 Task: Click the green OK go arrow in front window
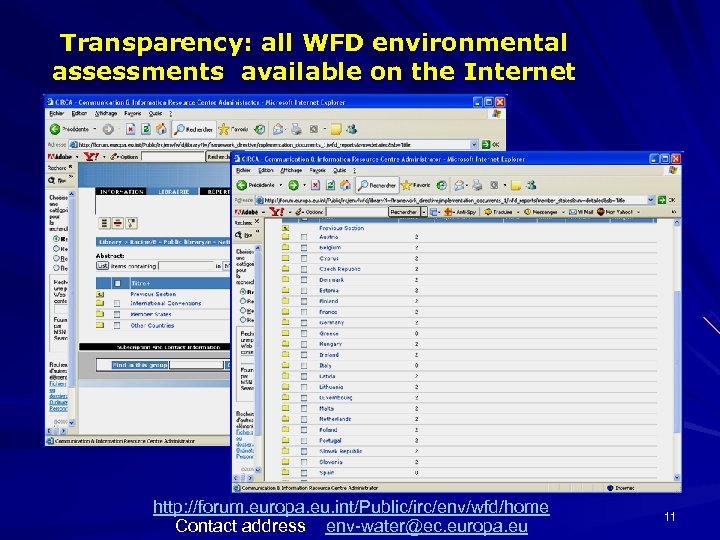coord(662,200)
